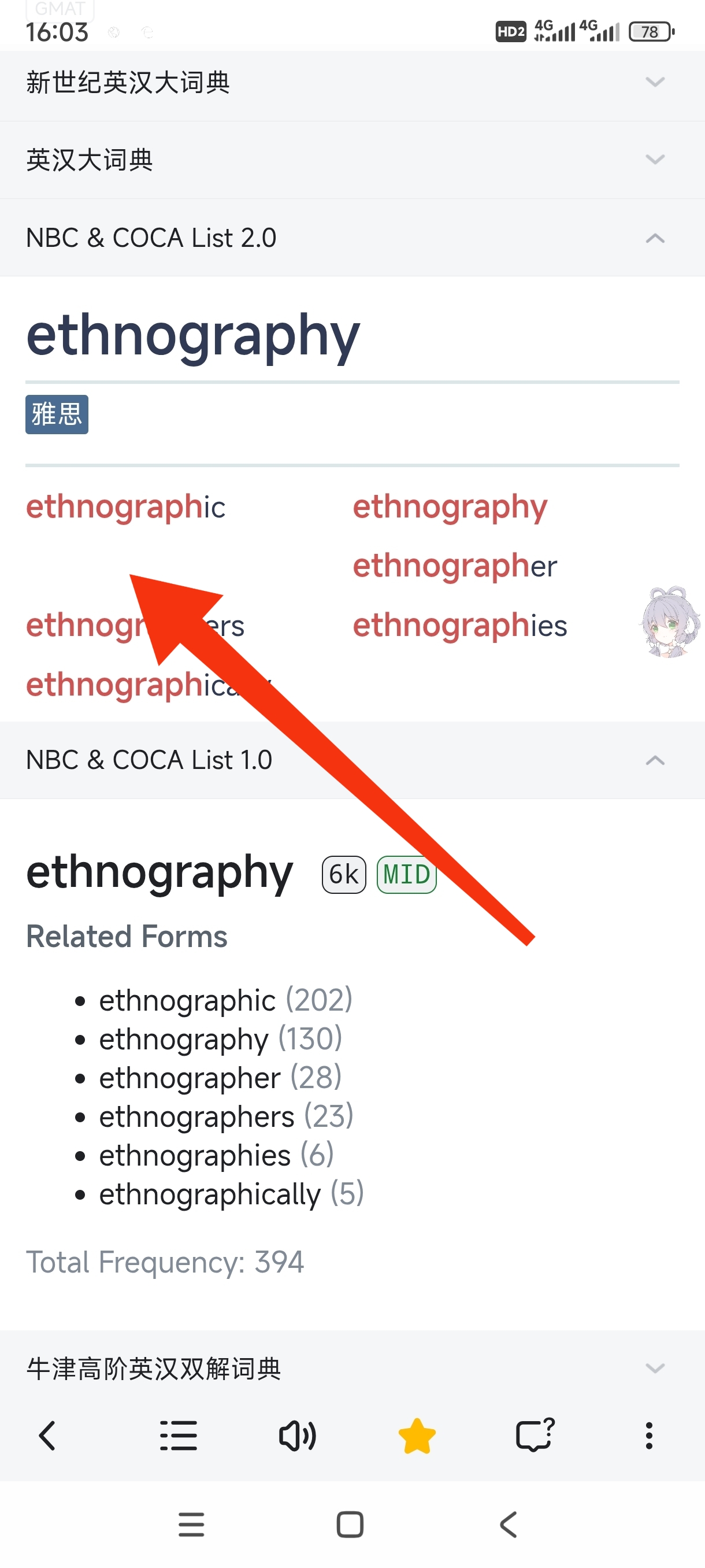Collapse the NBC & COCA List 2.0 section
The height and width of the screenshot is (1568, 705).
(x=353, y=238)
